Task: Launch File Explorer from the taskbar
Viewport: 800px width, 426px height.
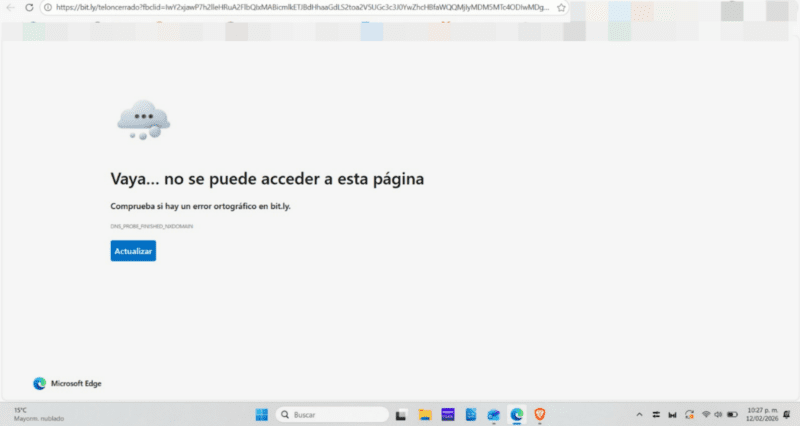Action: (424, 414)
